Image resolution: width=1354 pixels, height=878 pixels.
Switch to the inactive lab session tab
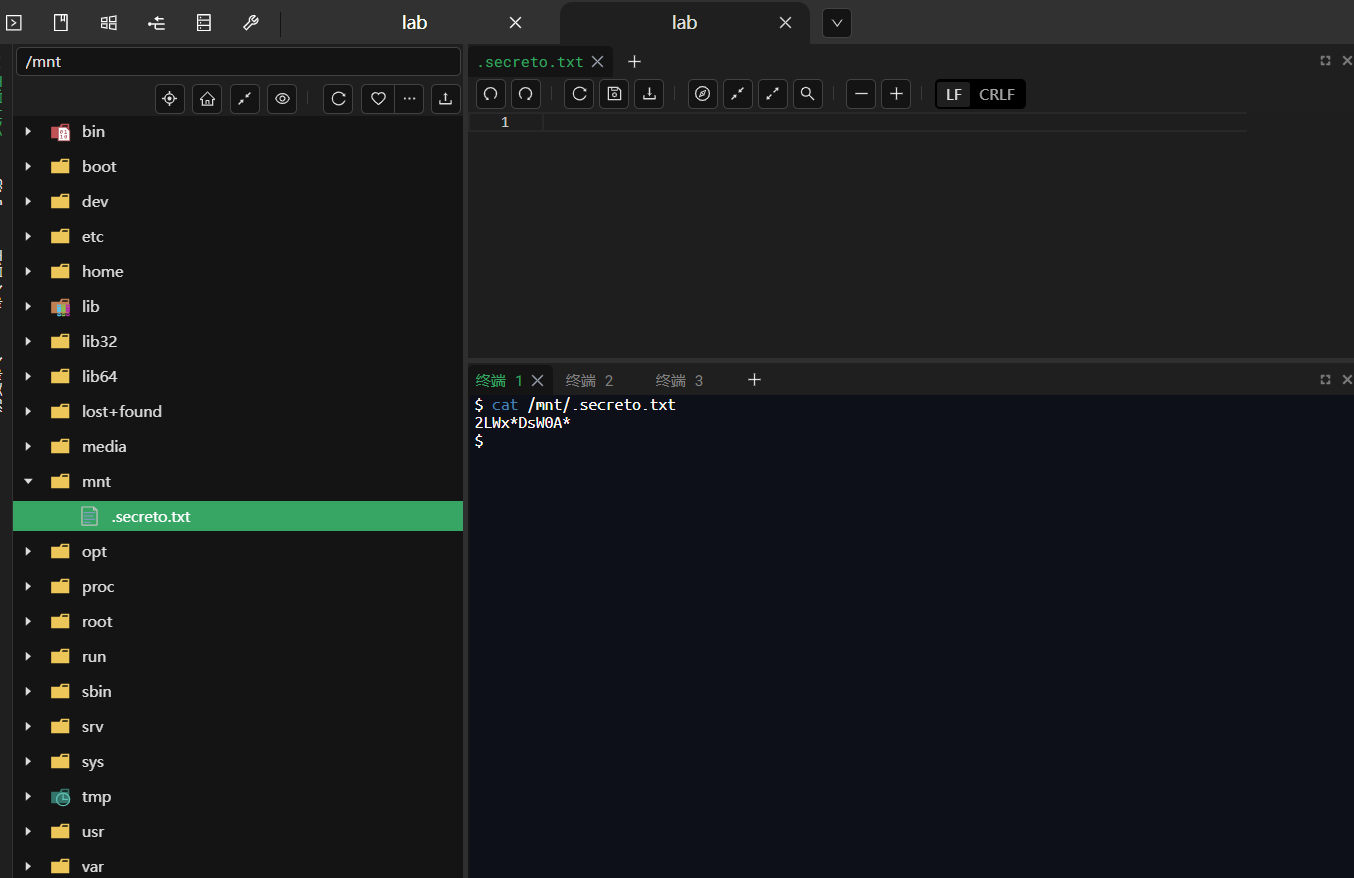(x=415, y=23)
